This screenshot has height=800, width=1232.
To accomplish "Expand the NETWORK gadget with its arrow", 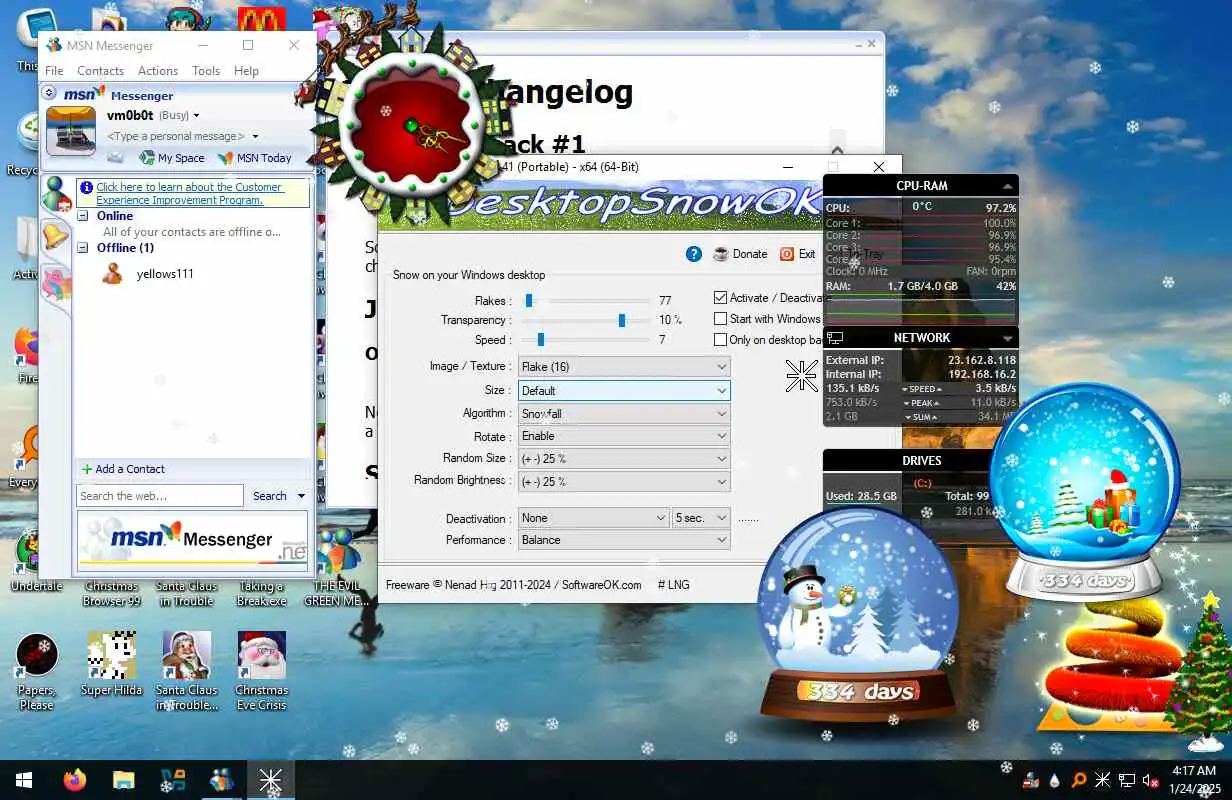I will pyautogui.click(x=1007, y=339).
